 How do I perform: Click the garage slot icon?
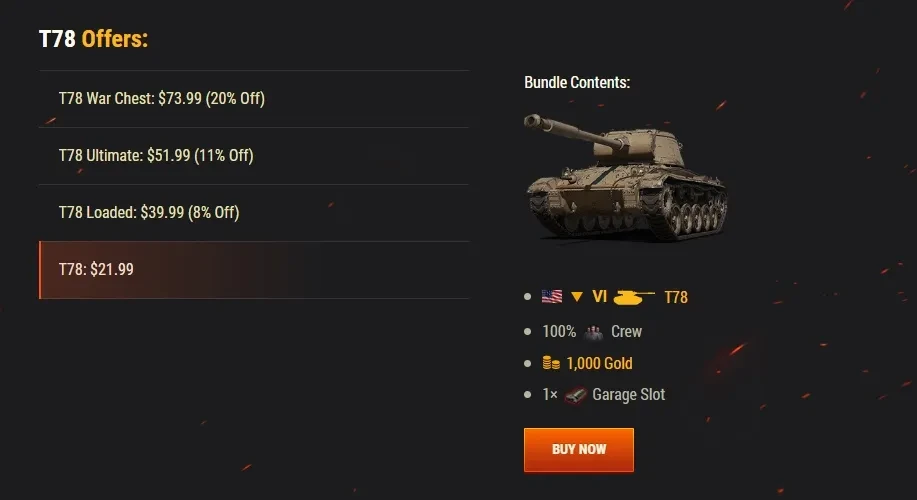pos(574,395)
